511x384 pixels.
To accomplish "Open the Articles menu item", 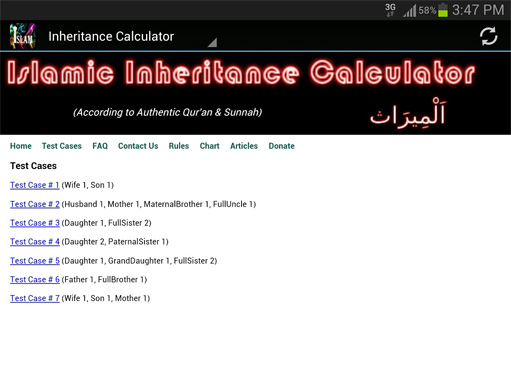I will 244,146.
